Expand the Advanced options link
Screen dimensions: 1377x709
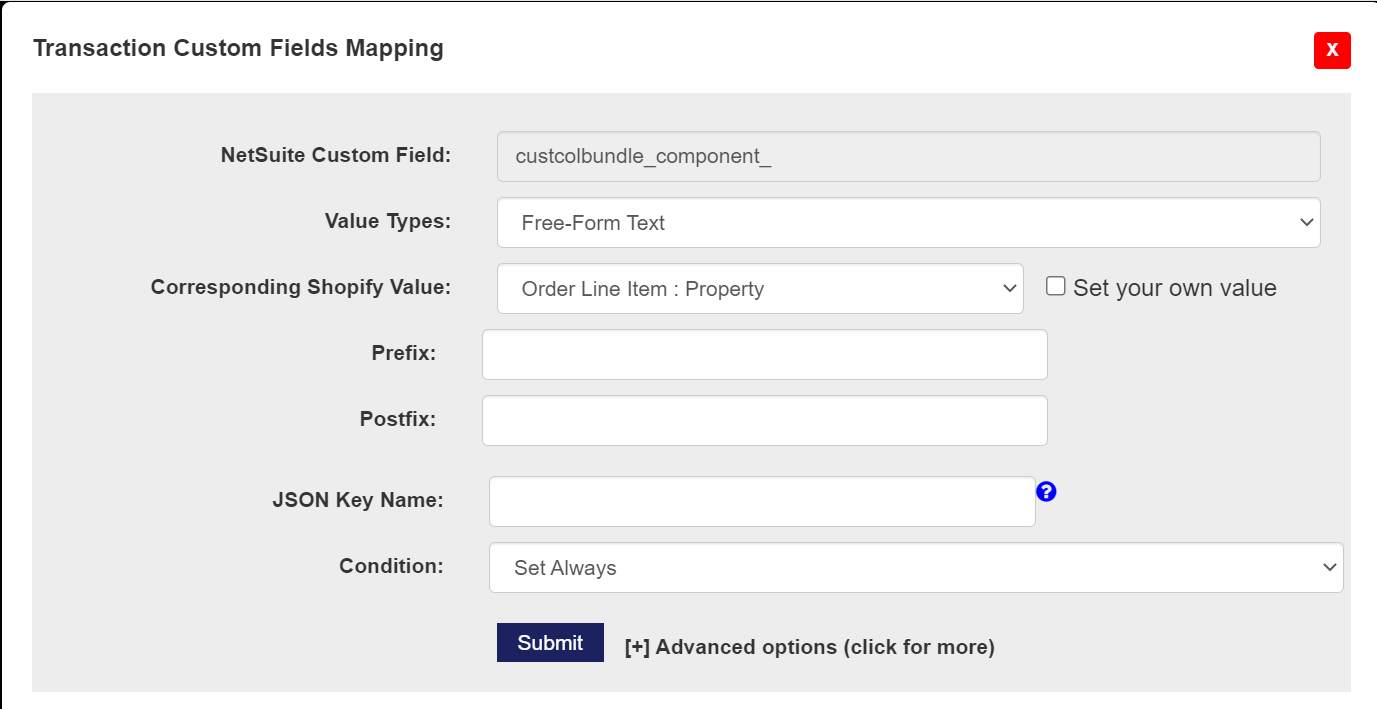click(809, 647)
